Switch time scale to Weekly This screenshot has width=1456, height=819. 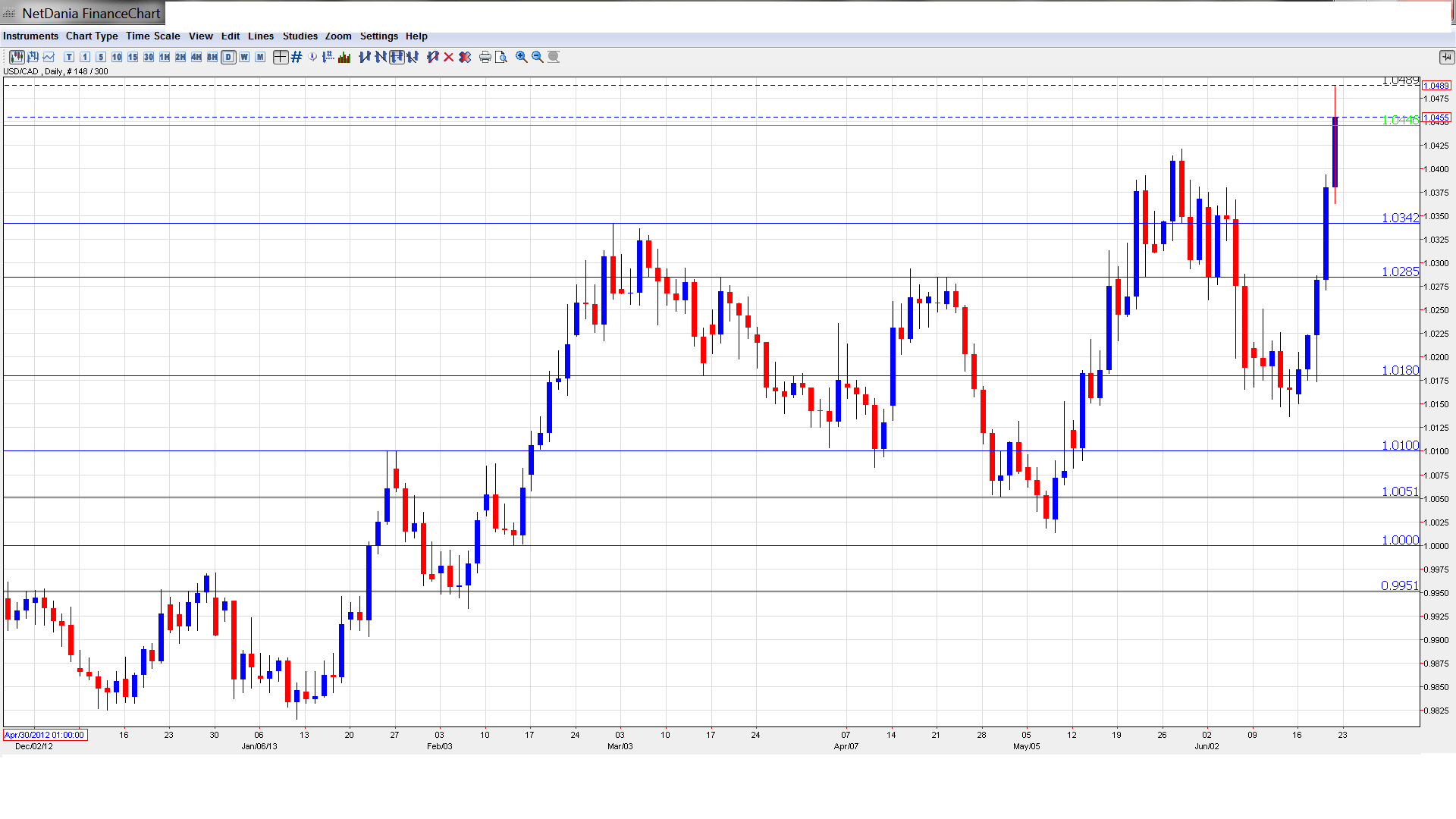[244, 57]
